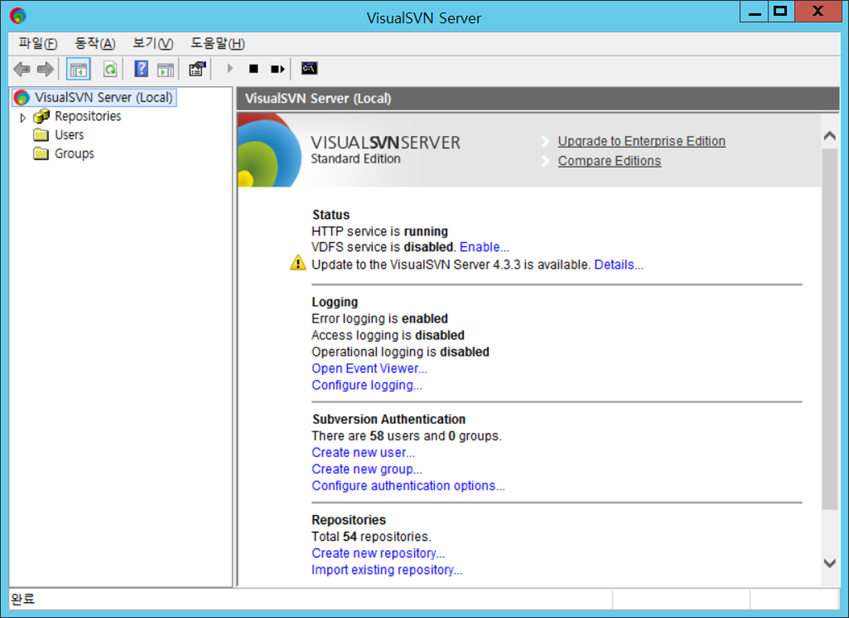Select Users in the tree

tap(69, 135)
